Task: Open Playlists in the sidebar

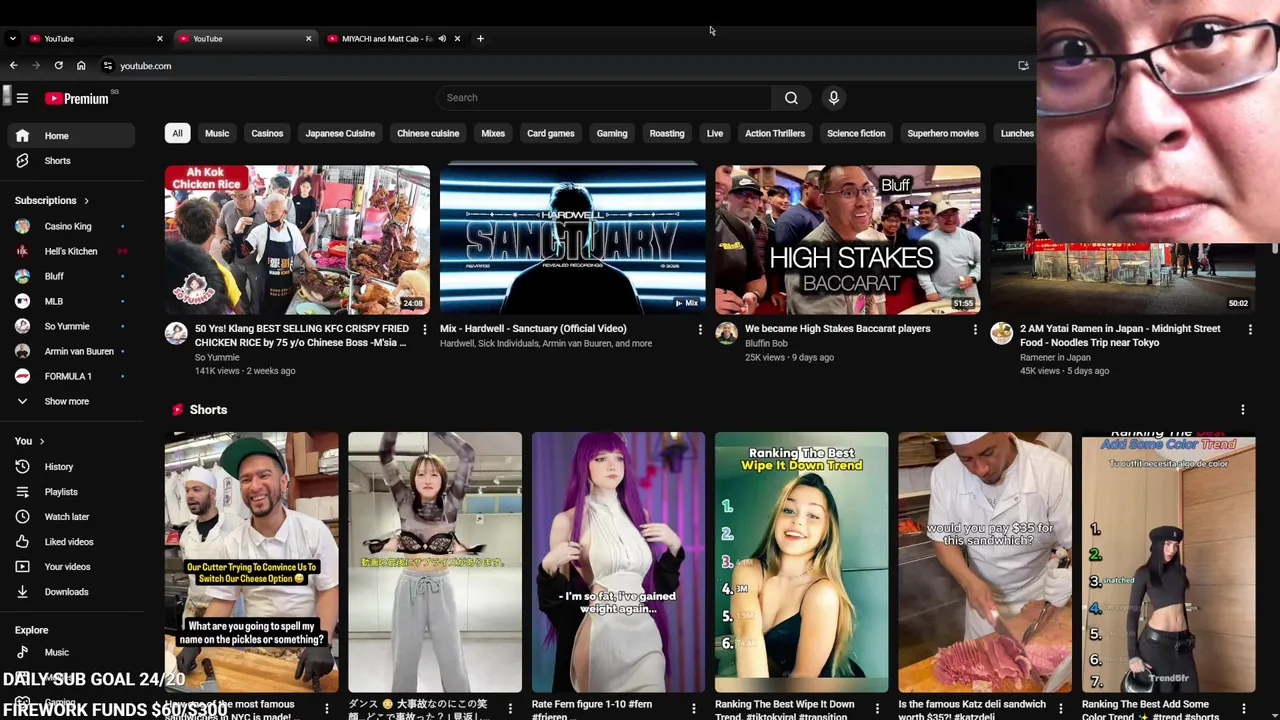Action: coord(71,492)
